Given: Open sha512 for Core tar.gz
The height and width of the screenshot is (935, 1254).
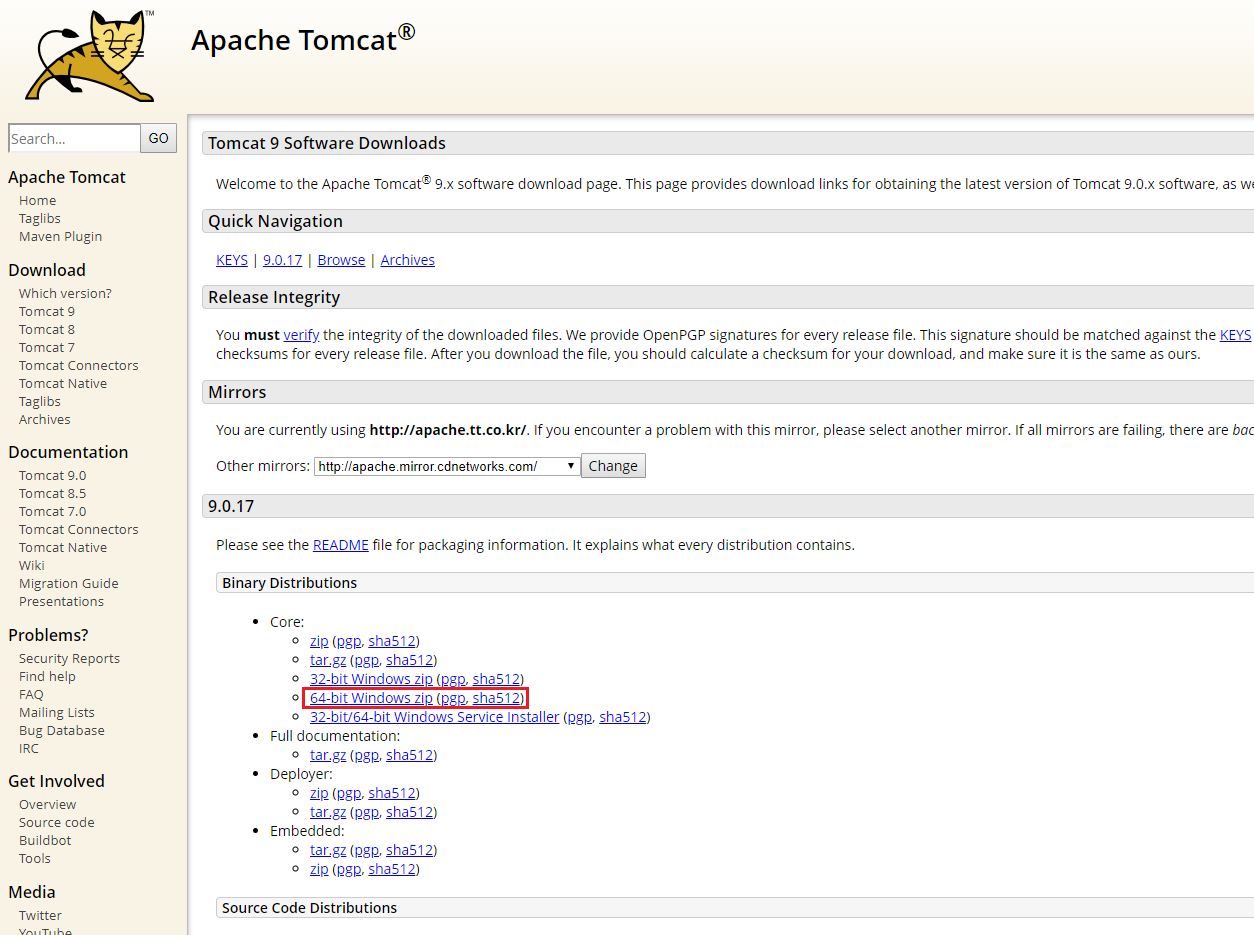Looking at the screenshot, I should click(410, 660).
